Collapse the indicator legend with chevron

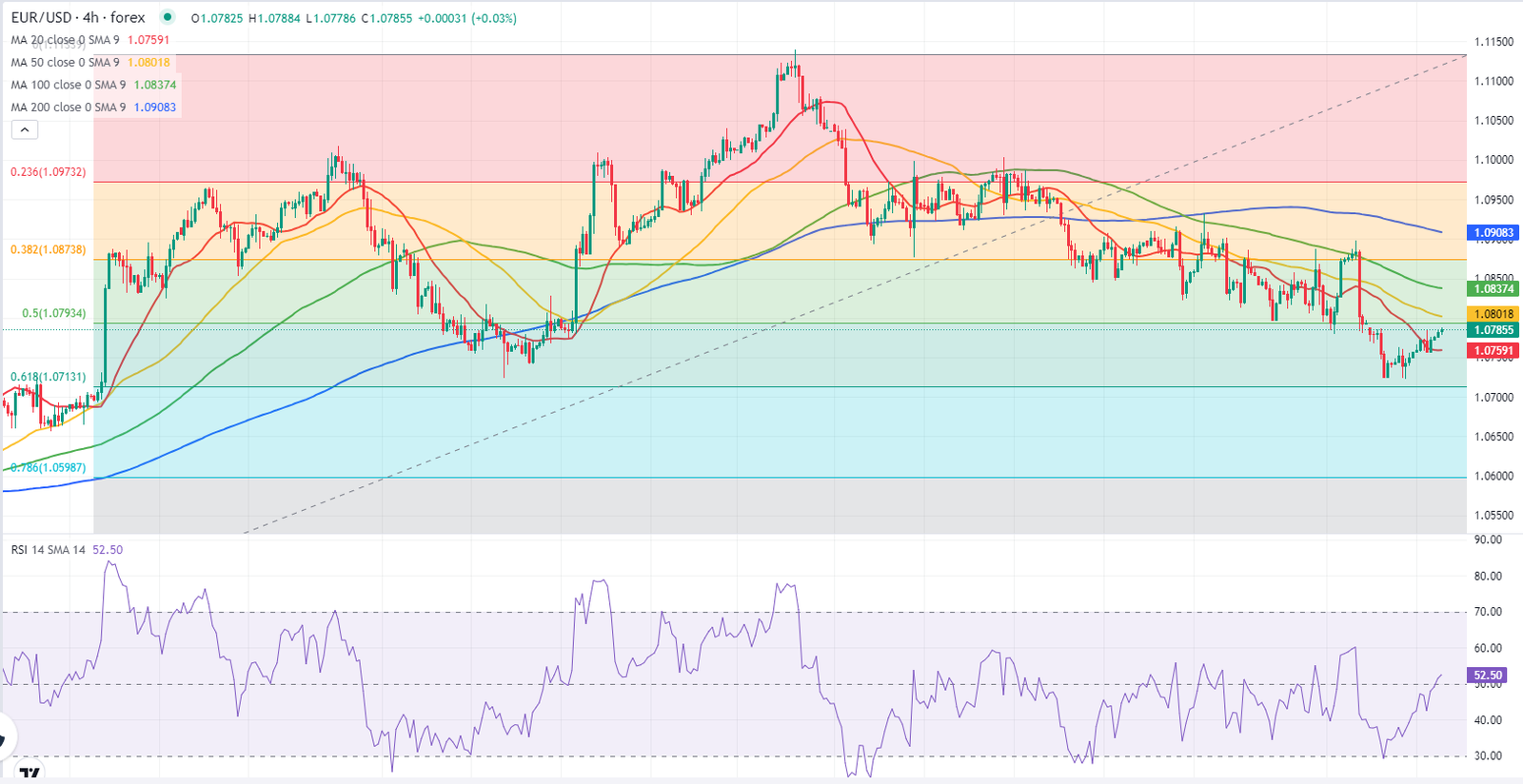25,130
